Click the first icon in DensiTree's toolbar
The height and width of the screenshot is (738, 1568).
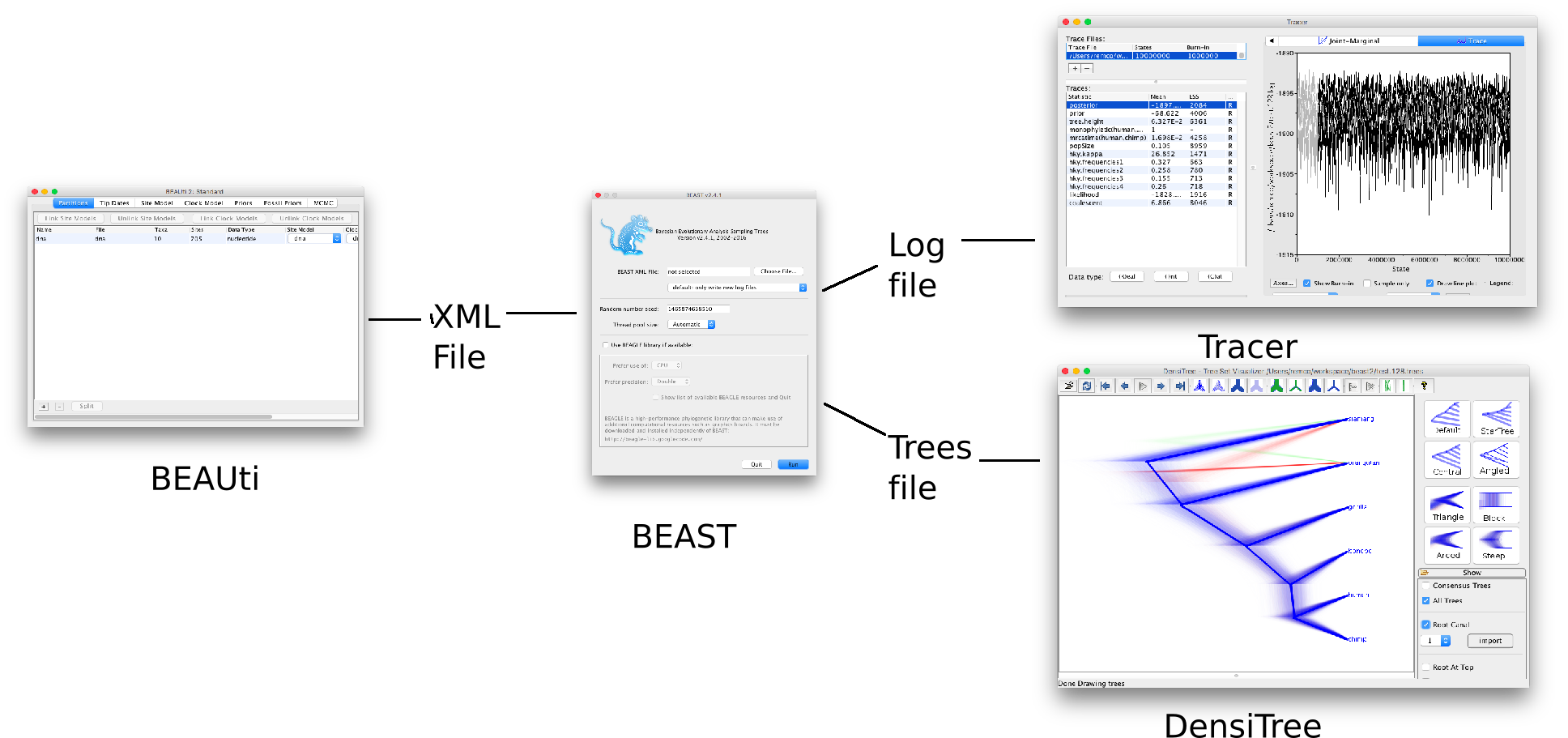(x=1069, y=386)
